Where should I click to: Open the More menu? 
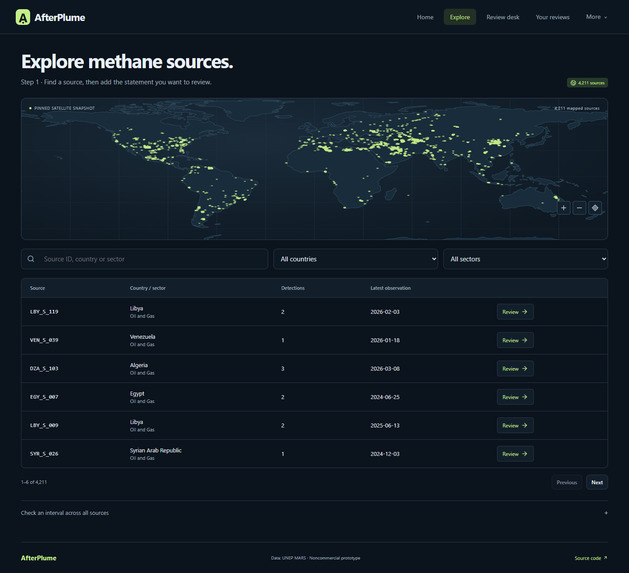pyautogui.click(x=596, y=17)
